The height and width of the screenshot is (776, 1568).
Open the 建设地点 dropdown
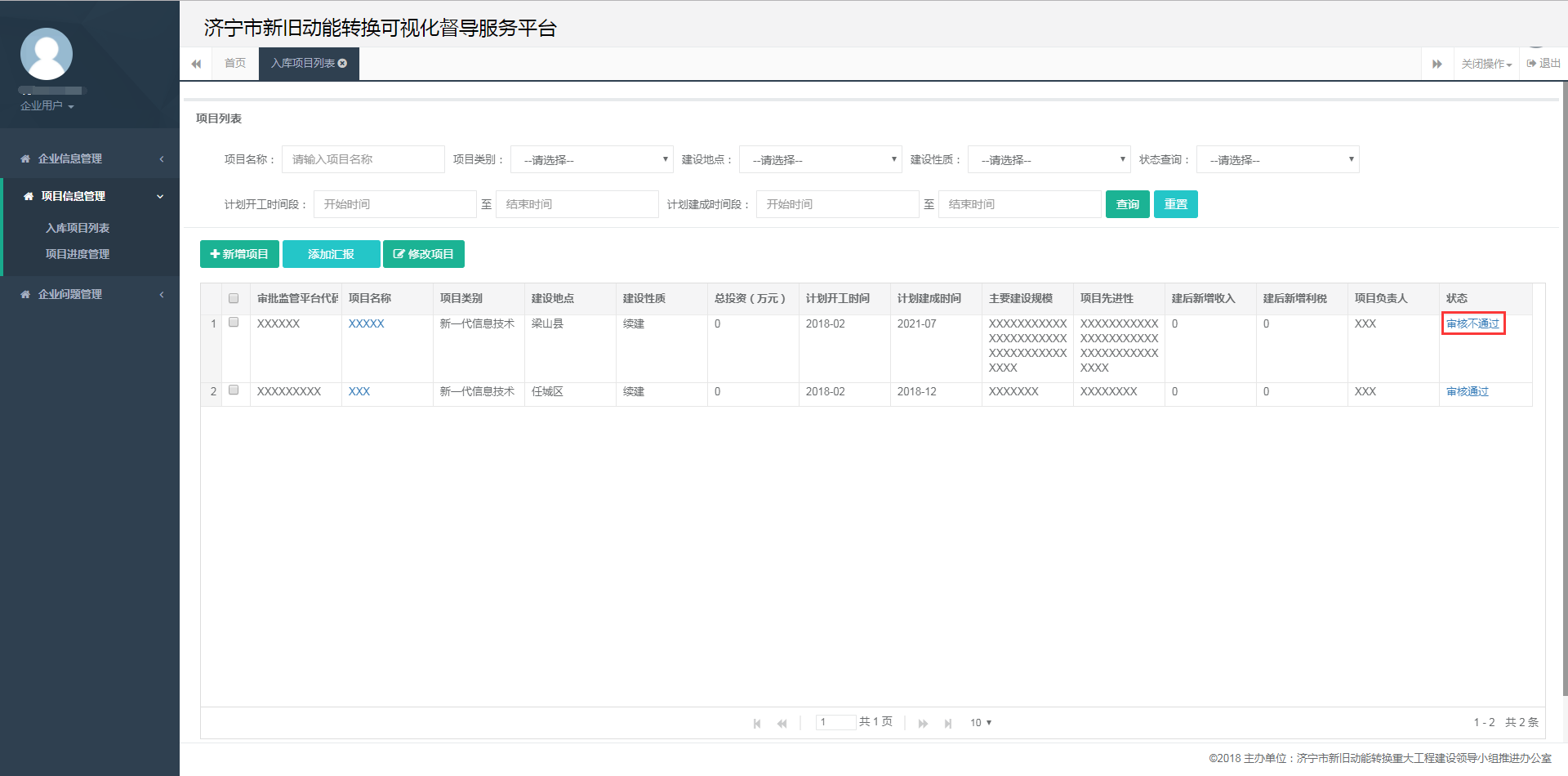coord(820,159)
